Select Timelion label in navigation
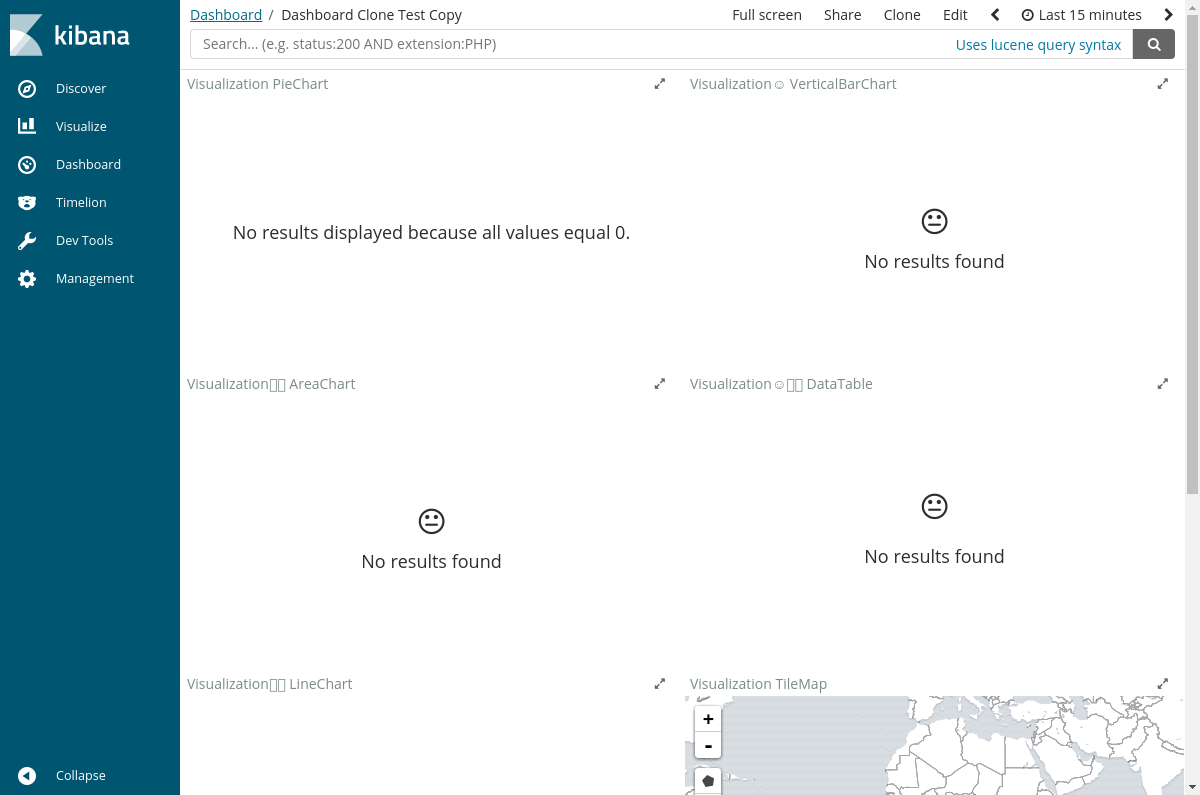1200x795 pixels. click(x=81, y=202)
